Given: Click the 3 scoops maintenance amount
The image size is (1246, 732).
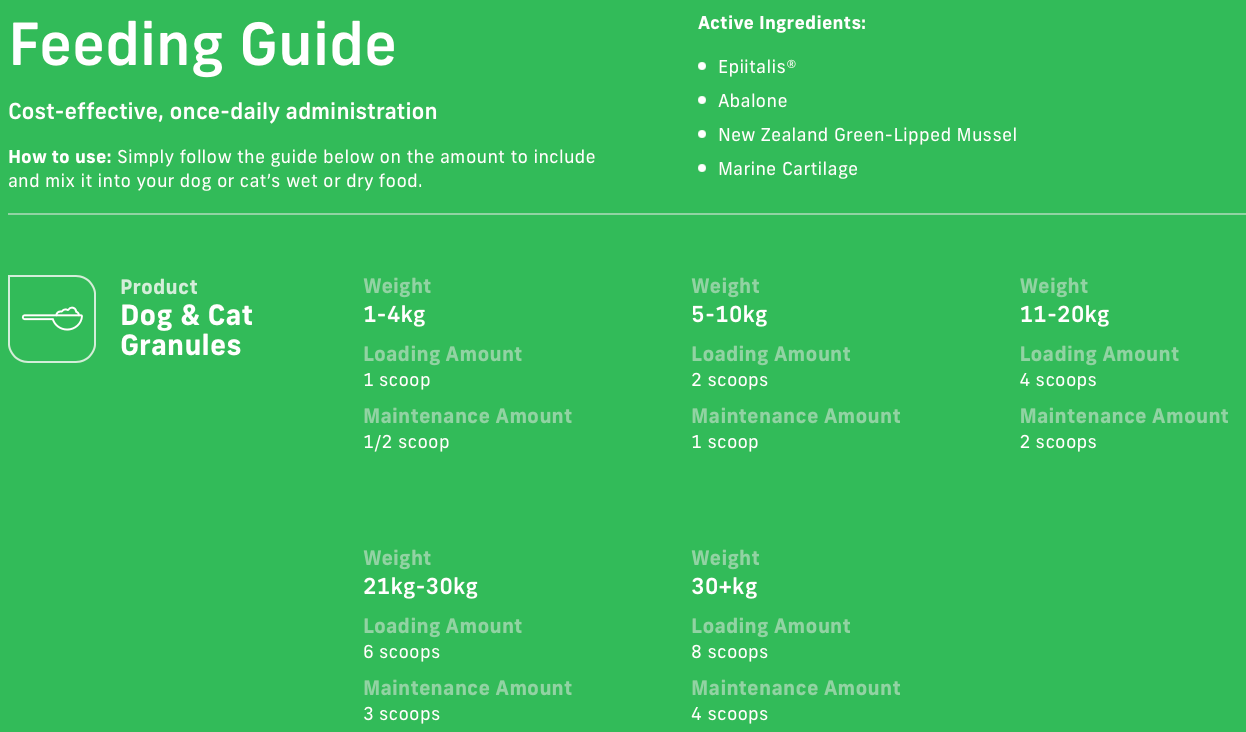Looking at the screenshot, I should (x=401, y=714).
